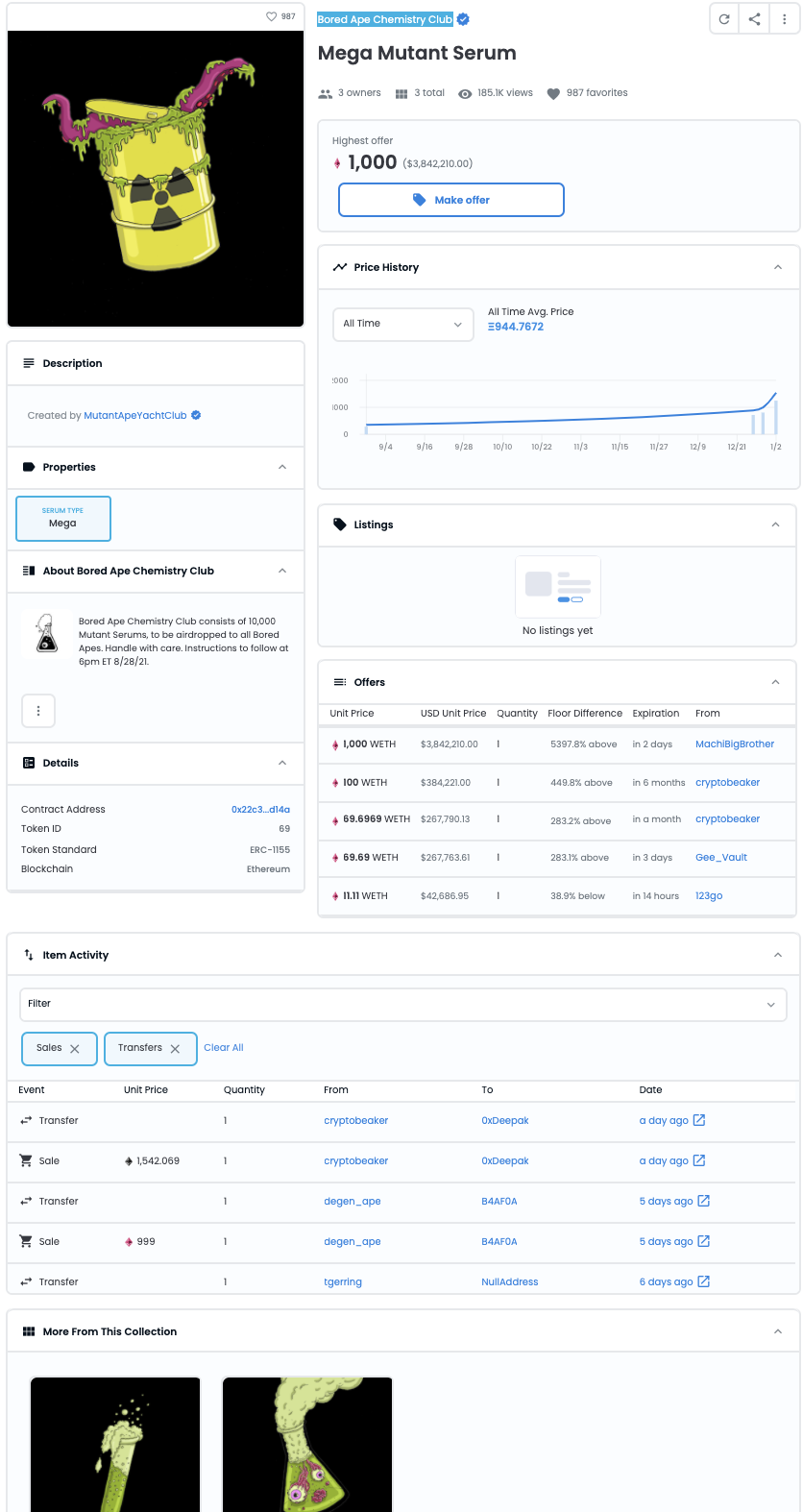Click the verified badge beside Bored Ape Chemistry Club

click(463, 19)
